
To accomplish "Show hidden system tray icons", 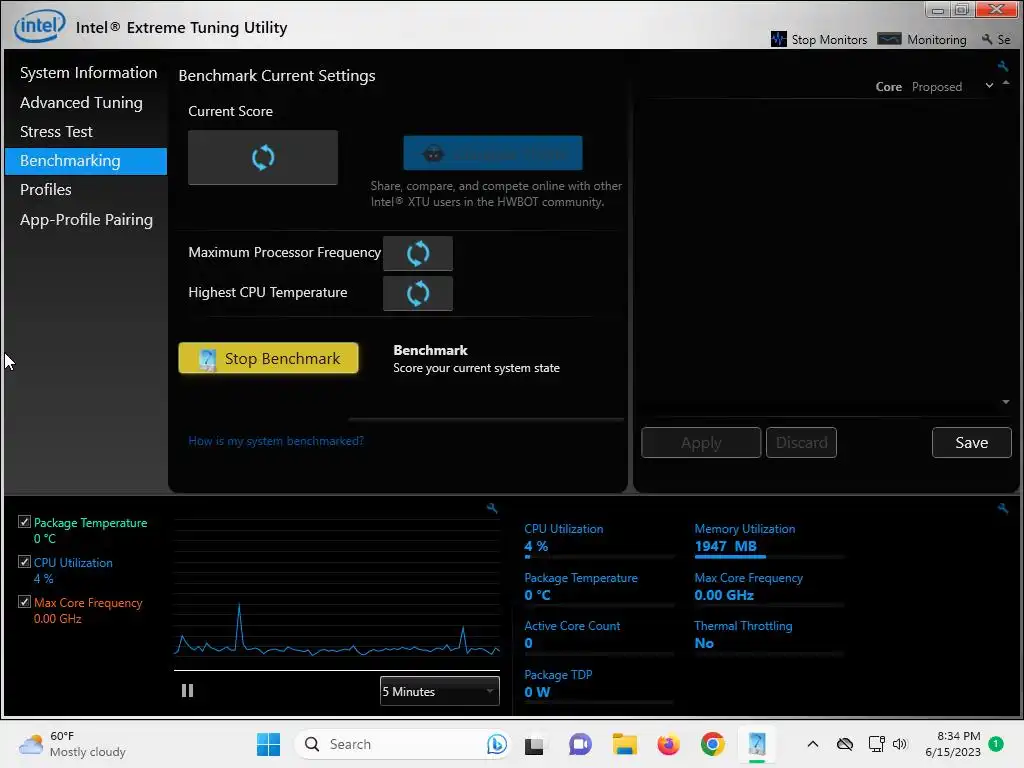I will tap(812, 744).
